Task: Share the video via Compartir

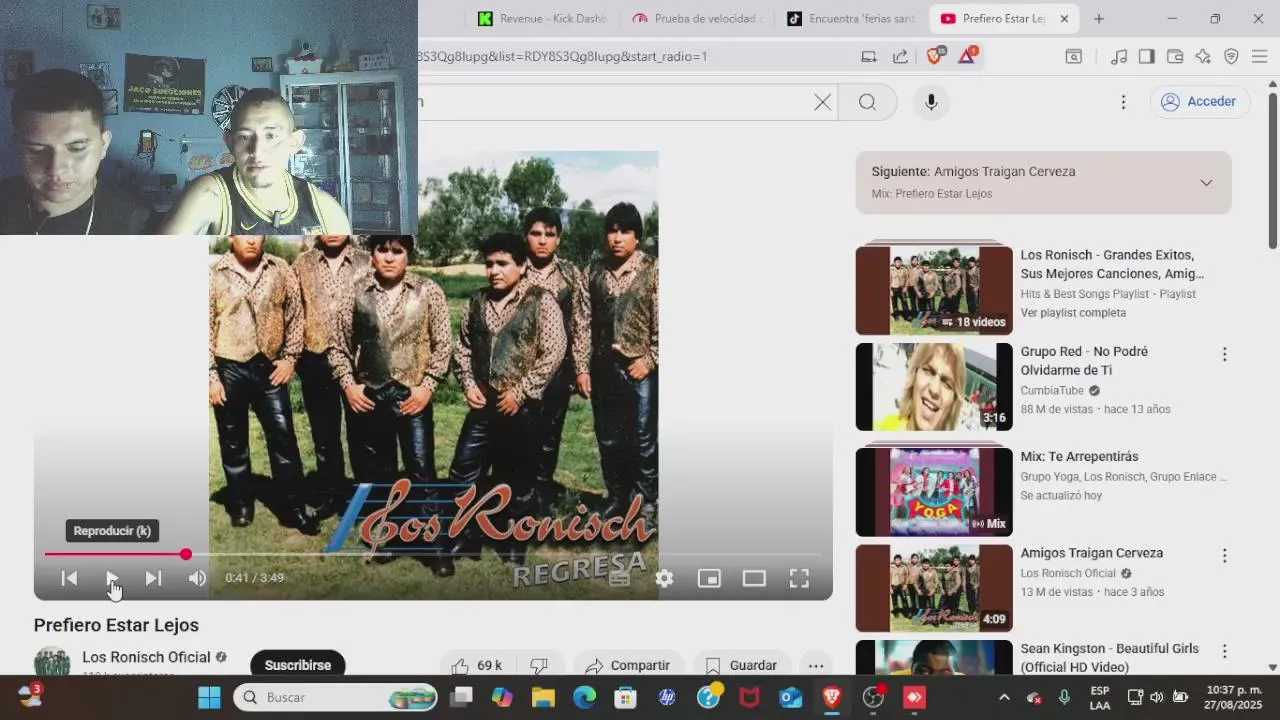Action: pos(628,665)
